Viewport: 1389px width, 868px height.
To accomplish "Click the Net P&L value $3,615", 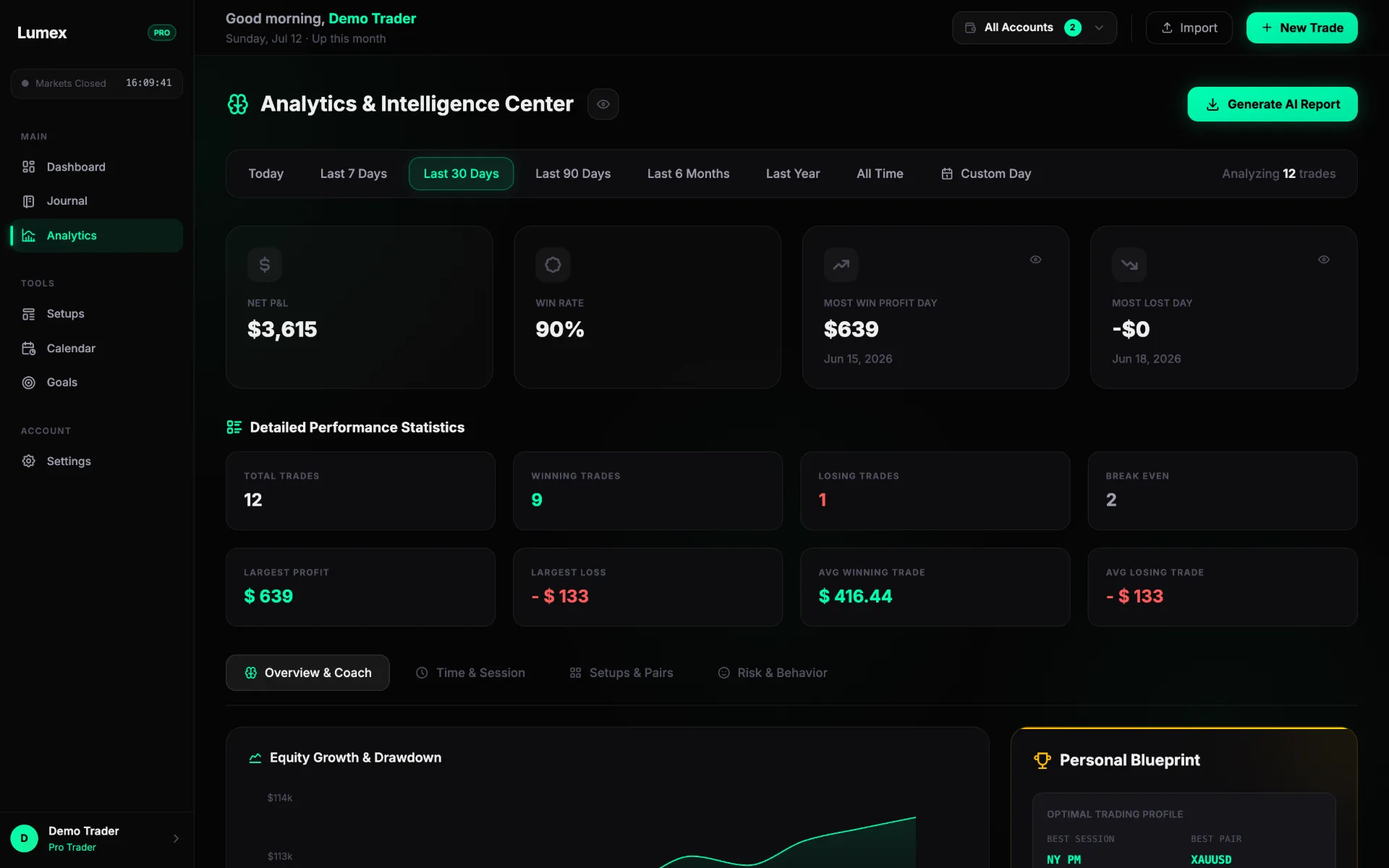I will [282, 330].
